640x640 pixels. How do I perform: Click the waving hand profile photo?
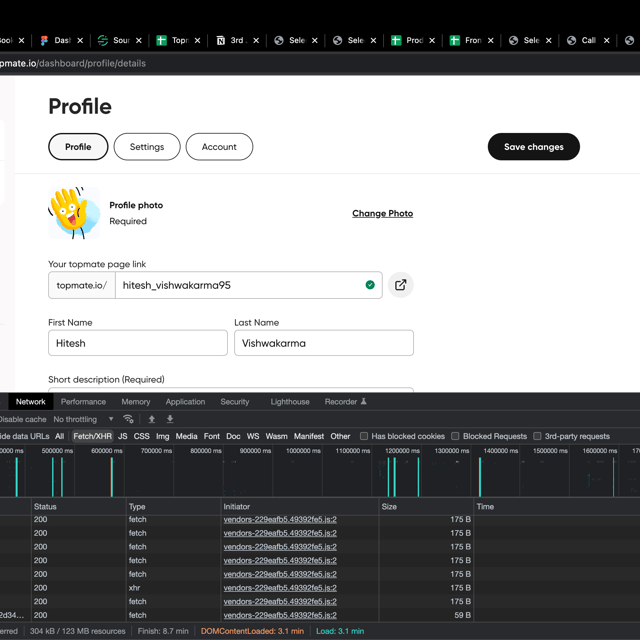(74, 213)
